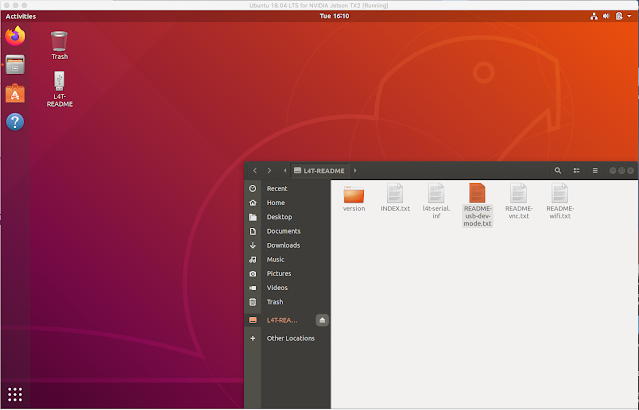Open Videos in sidebar
Screen dimensions: 639x410
(x=287, y=288)
